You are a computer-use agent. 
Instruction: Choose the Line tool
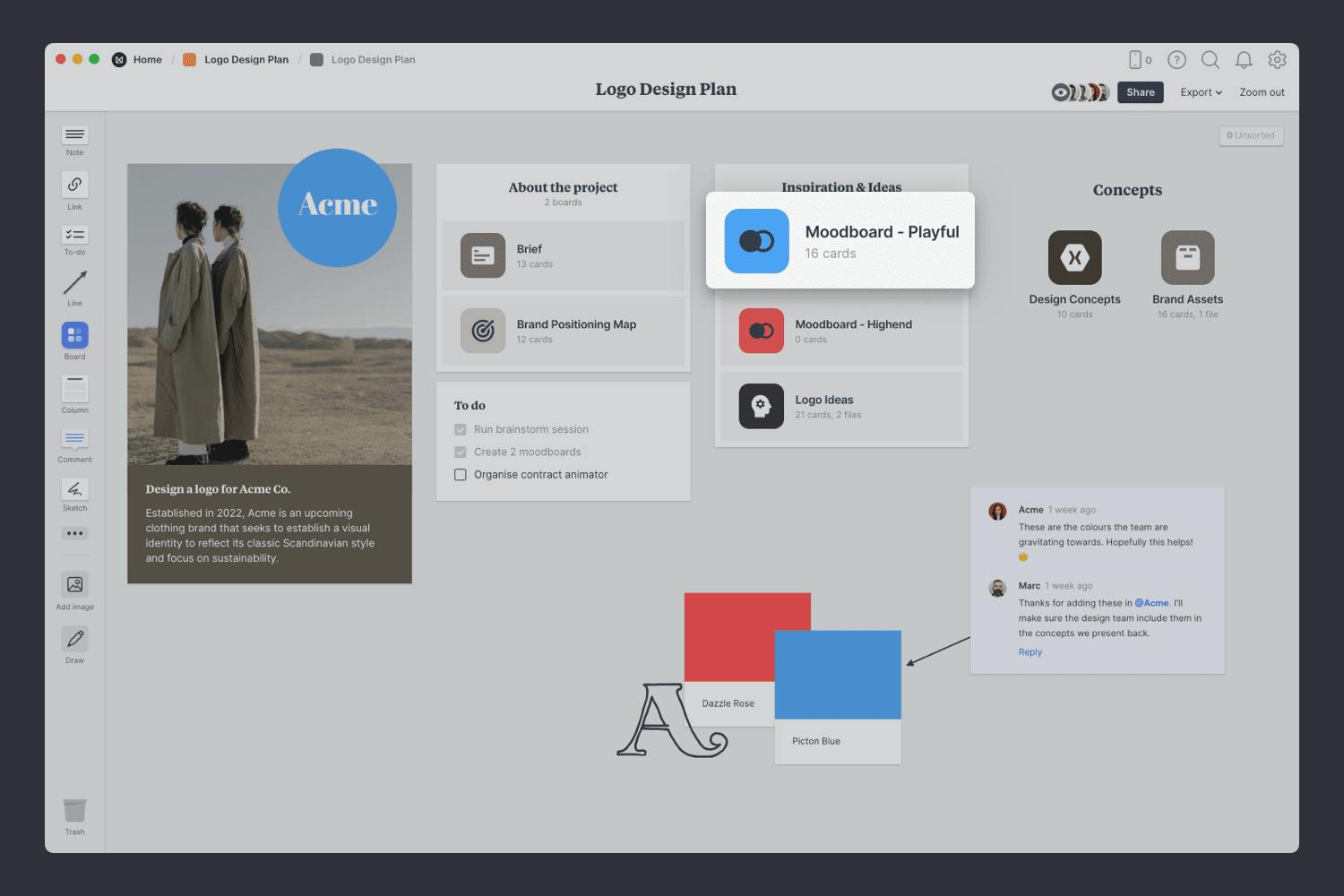click(x=74, y=284)
